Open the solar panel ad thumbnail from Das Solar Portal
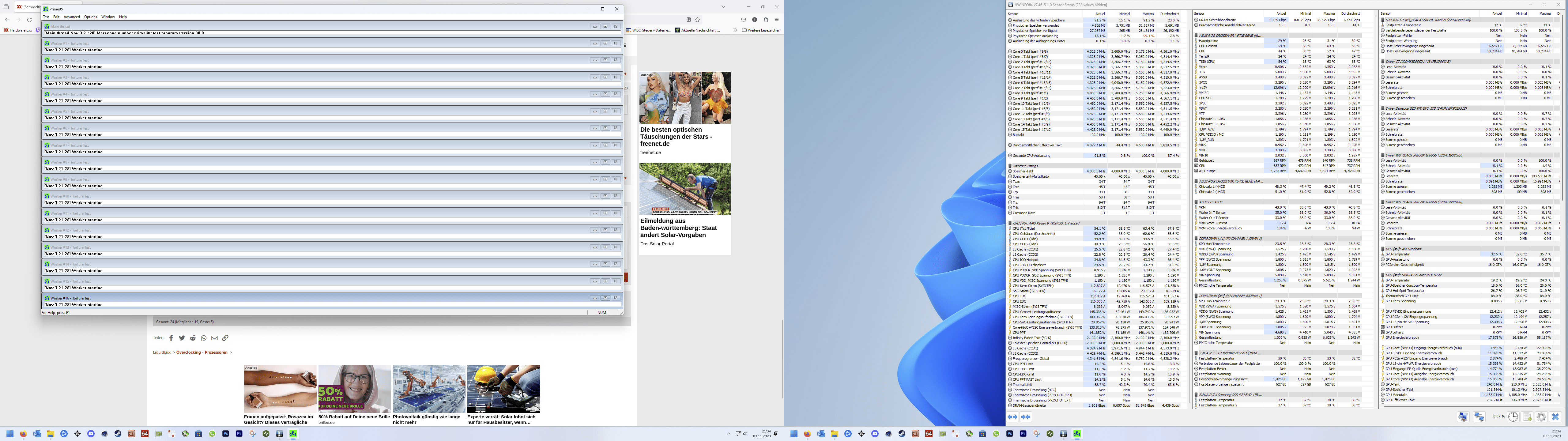Image resolution: width=1568 pixels, height=441 pixels. 685,189
